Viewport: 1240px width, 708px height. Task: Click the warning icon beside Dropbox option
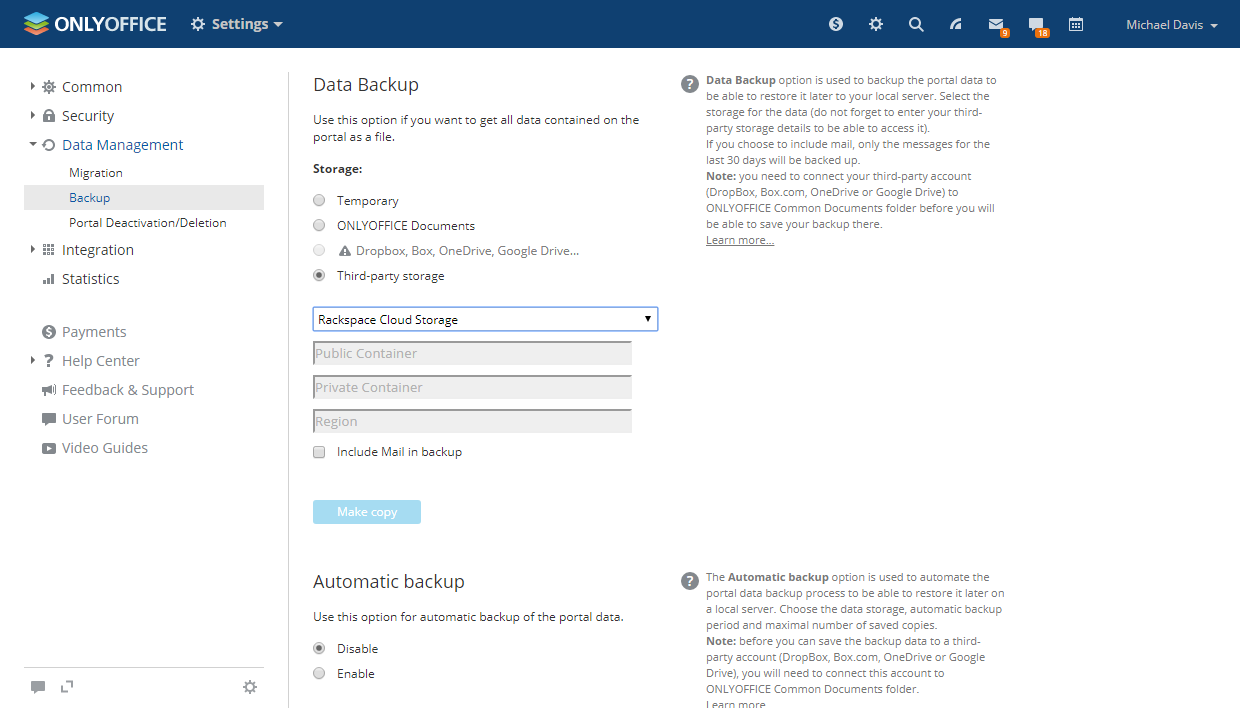pos(345,251)
